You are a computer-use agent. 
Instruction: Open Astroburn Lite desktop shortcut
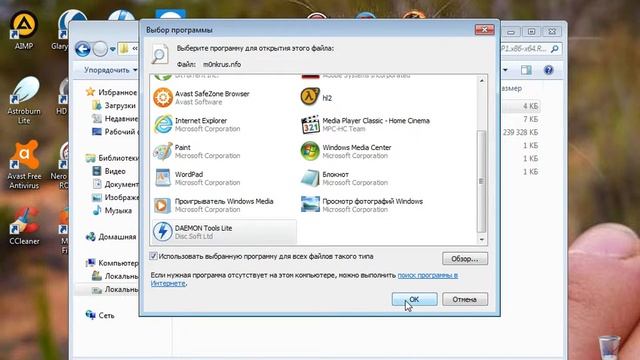(x=24, y=101)
